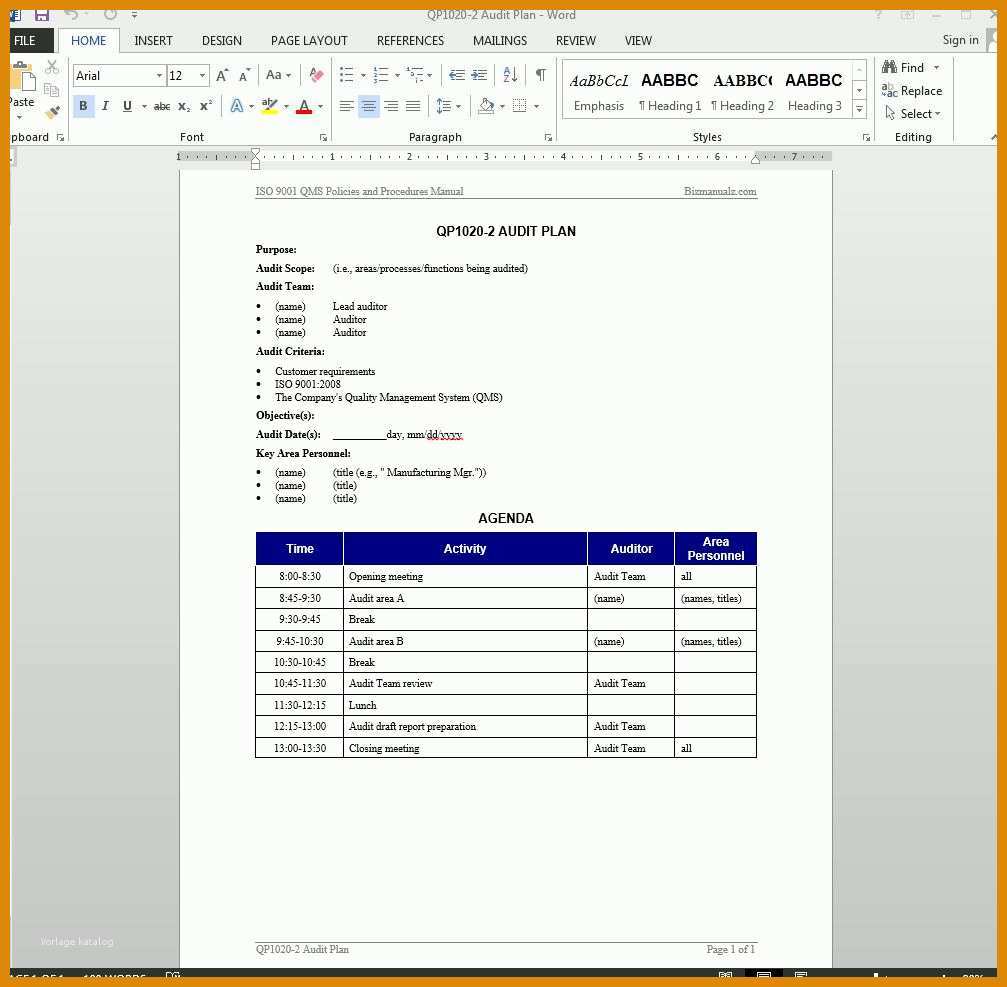Click the Strikethrough abc icon
1007x987 pixels.
pos(162,106)
